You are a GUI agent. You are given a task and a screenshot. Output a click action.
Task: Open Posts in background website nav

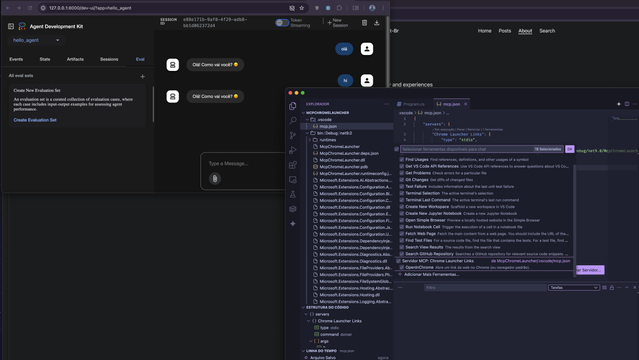(505, 31)
